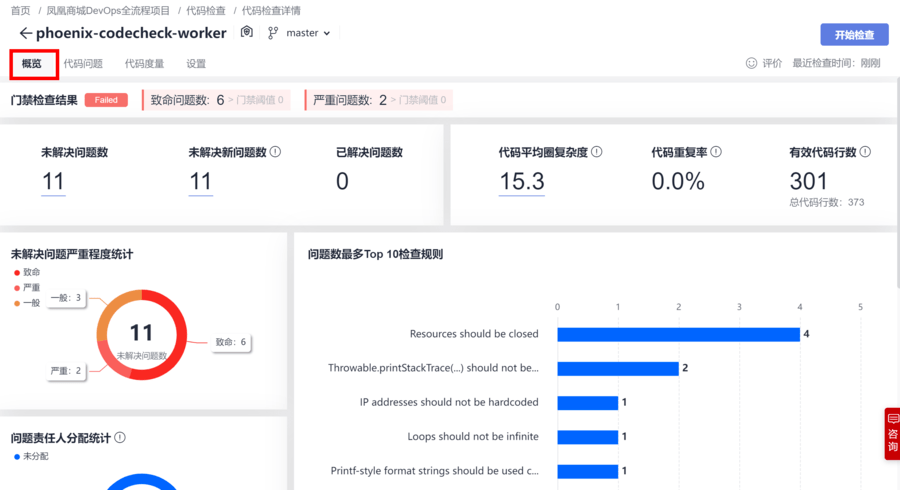Open info icon next to 代码重复率
The width and height of the screenshot is (900, 490).
coord(716,152)
